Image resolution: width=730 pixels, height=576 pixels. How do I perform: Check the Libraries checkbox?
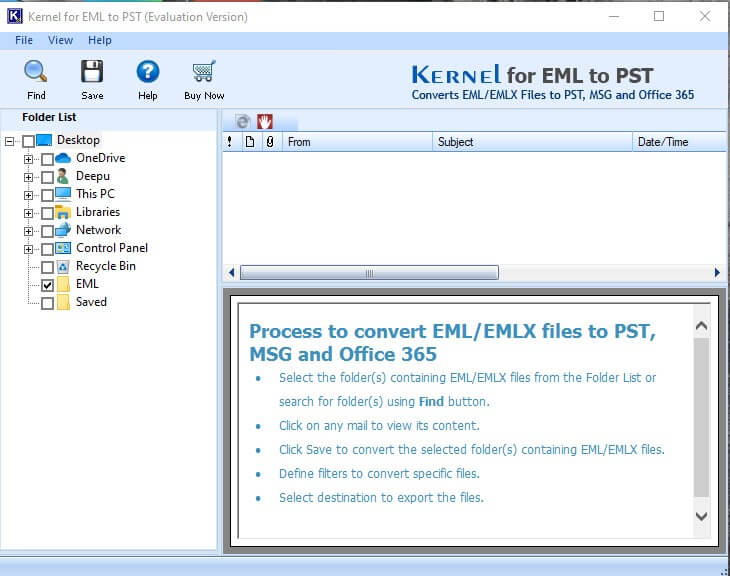click(47, 213)
